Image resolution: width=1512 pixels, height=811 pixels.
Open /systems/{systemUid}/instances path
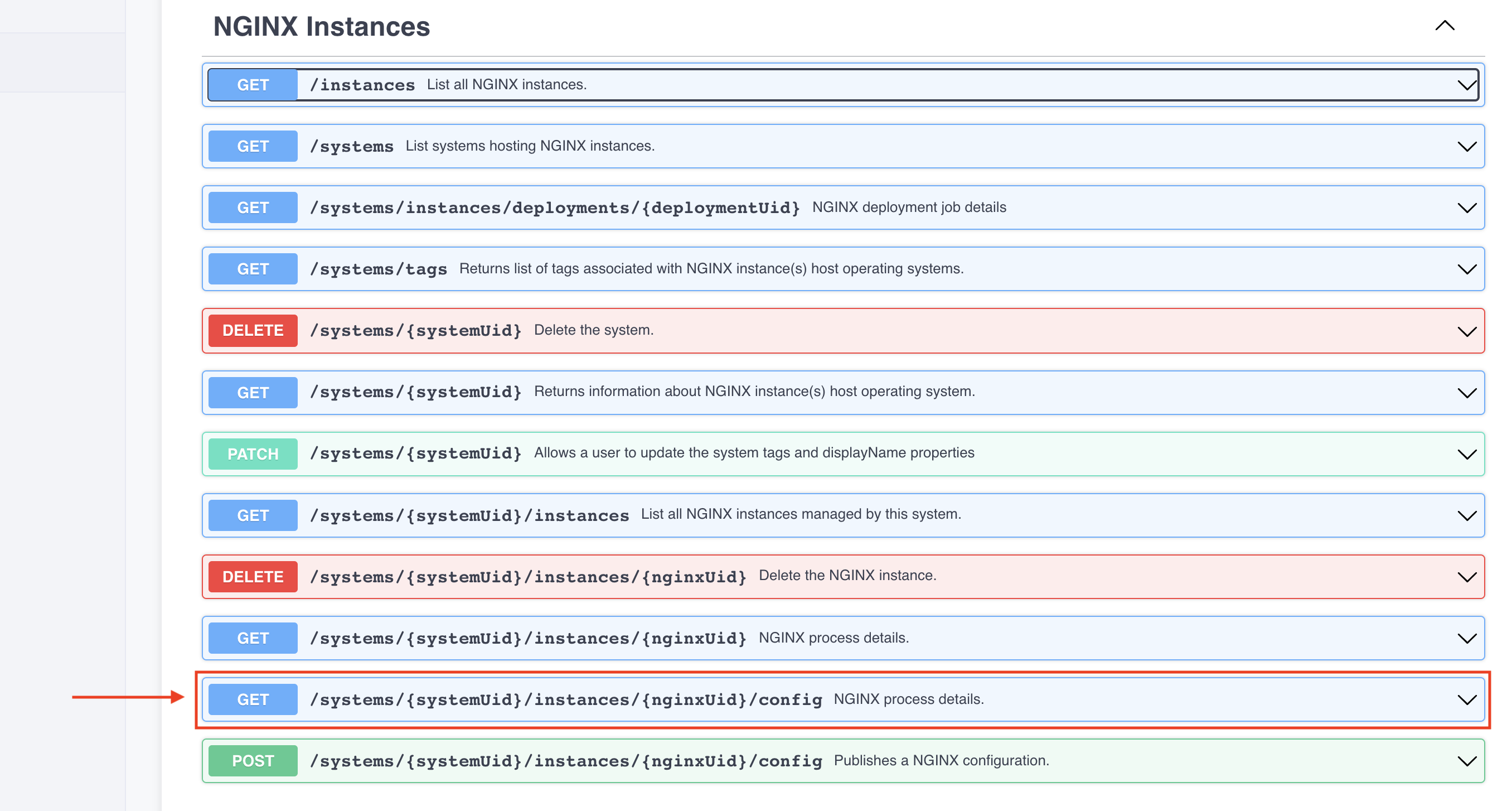coord(469,515)
